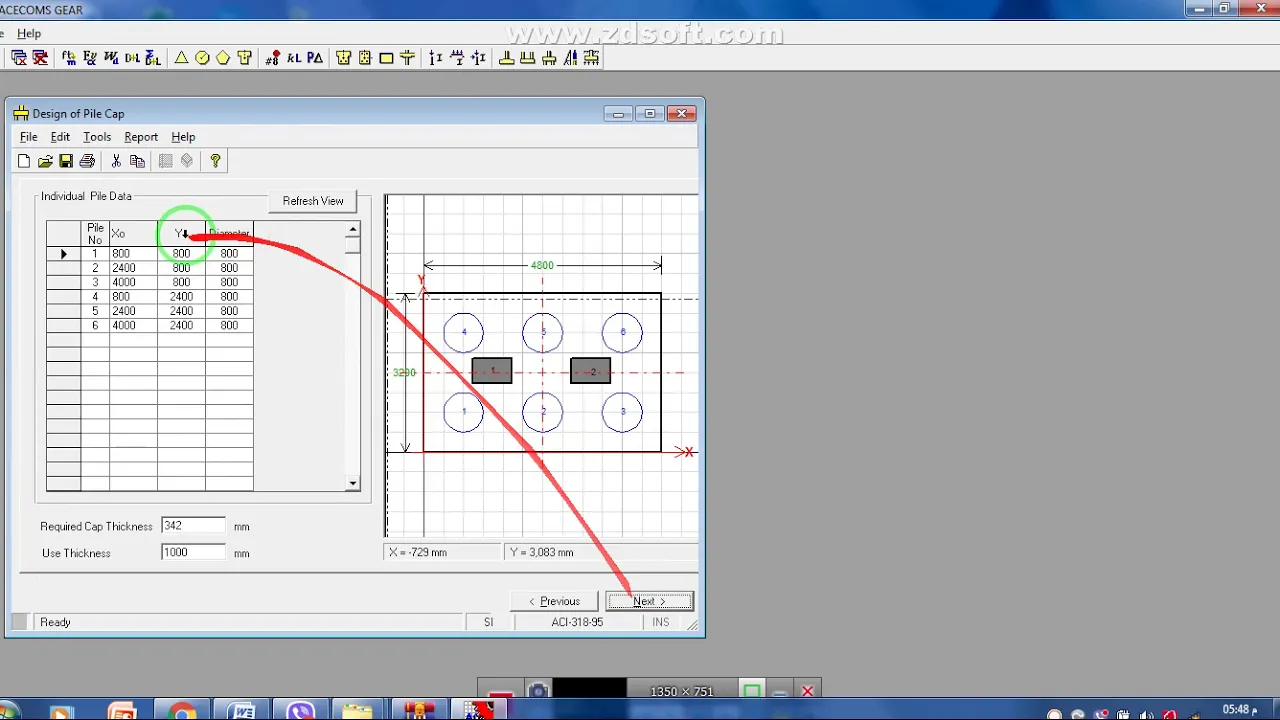Click the dotted rectangular column section icon
The height and width of the screenshot is (720, 1280).
pyautogui.click(x=365, y=58)
